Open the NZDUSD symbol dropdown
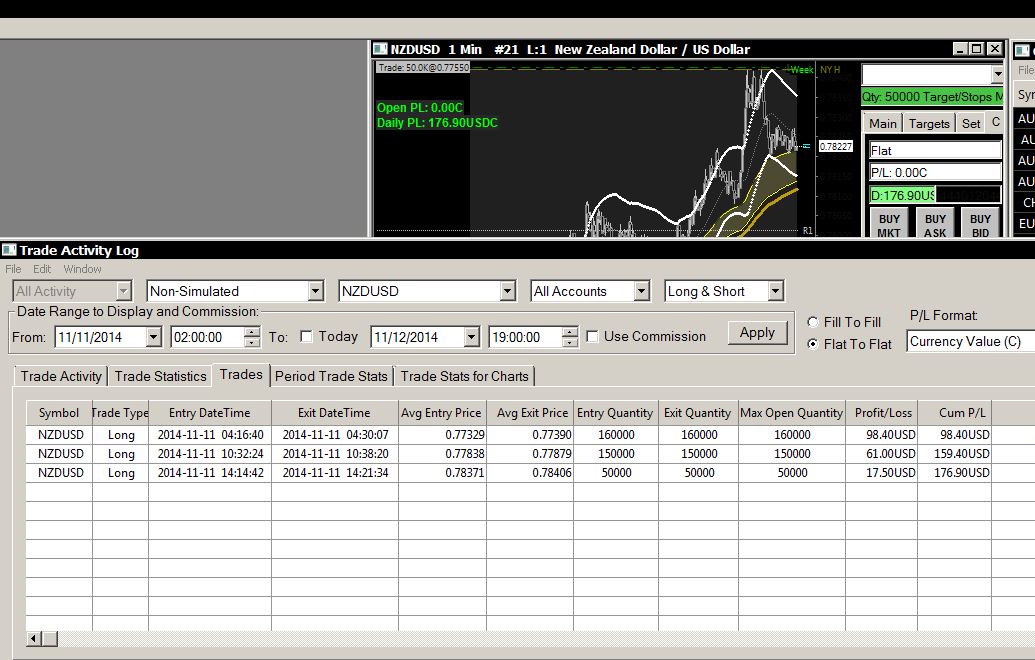Viewport: 1035px width, 660px height. 507,291
